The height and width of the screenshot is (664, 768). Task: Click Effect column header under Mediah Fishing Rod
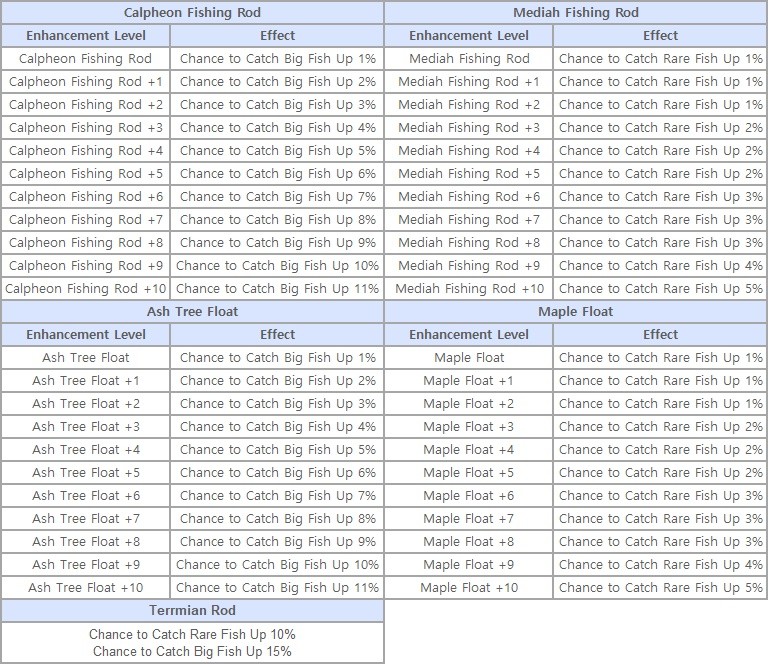click(660, 36)
